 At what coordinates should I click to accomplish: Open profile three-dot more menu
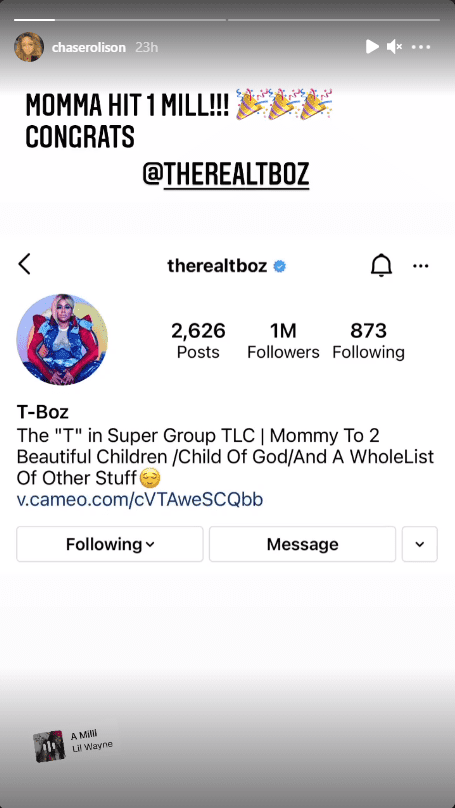[x=421, y=266]
